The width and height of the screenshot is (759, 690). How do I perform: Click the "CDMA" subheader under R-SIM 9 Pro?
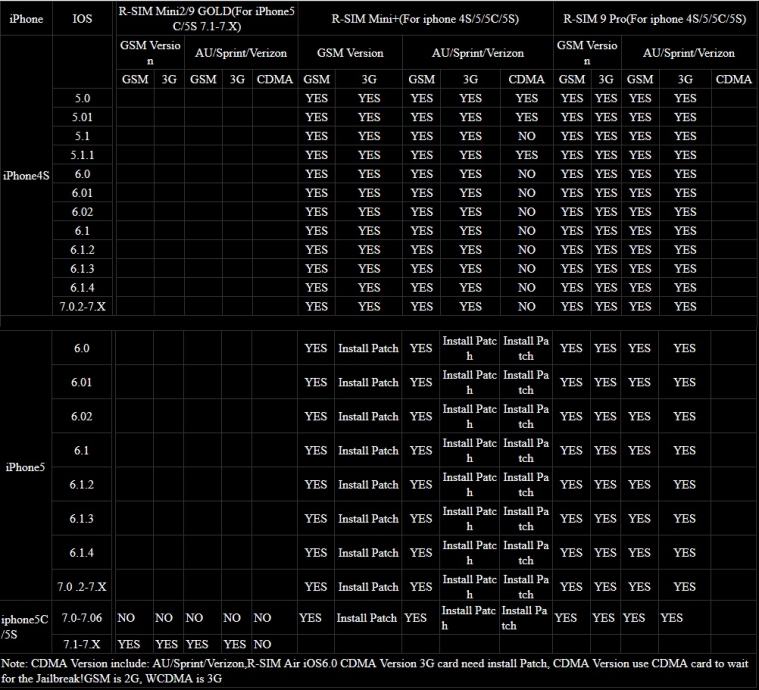click(x=734, y=79)
